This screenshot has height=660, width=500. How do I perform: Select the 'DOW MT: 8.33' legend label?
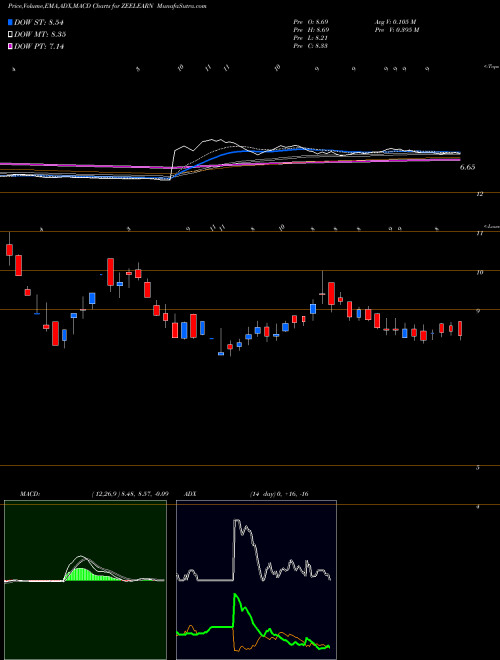click(40, 35)
